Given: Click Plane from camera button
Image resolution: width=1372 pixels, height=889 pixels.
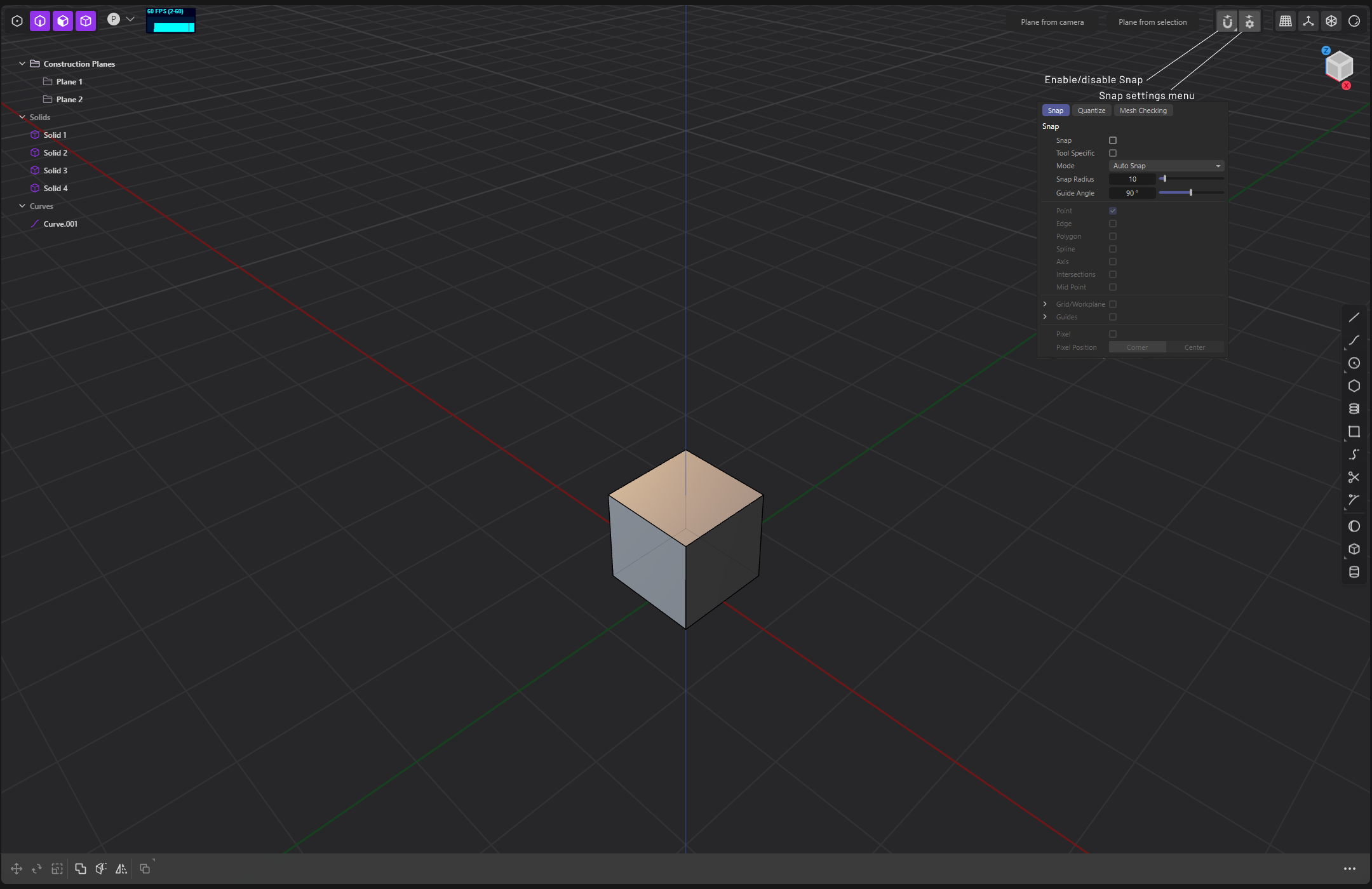Looking at the screenshot, I should [x=1052, y=22].
